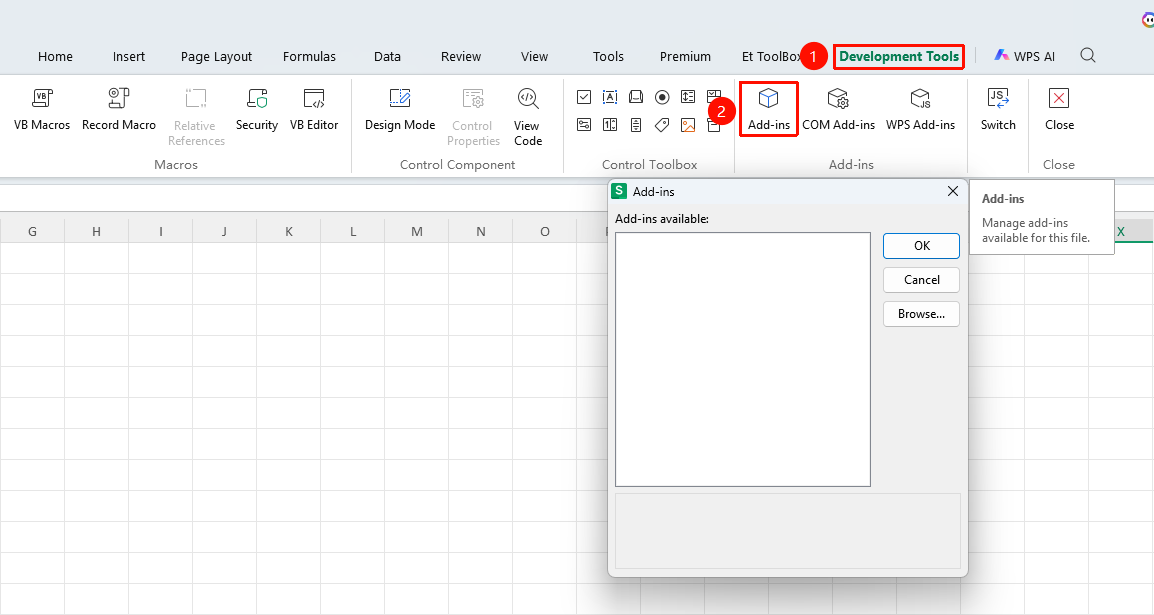Launch the VB Editor

point(314,109)
